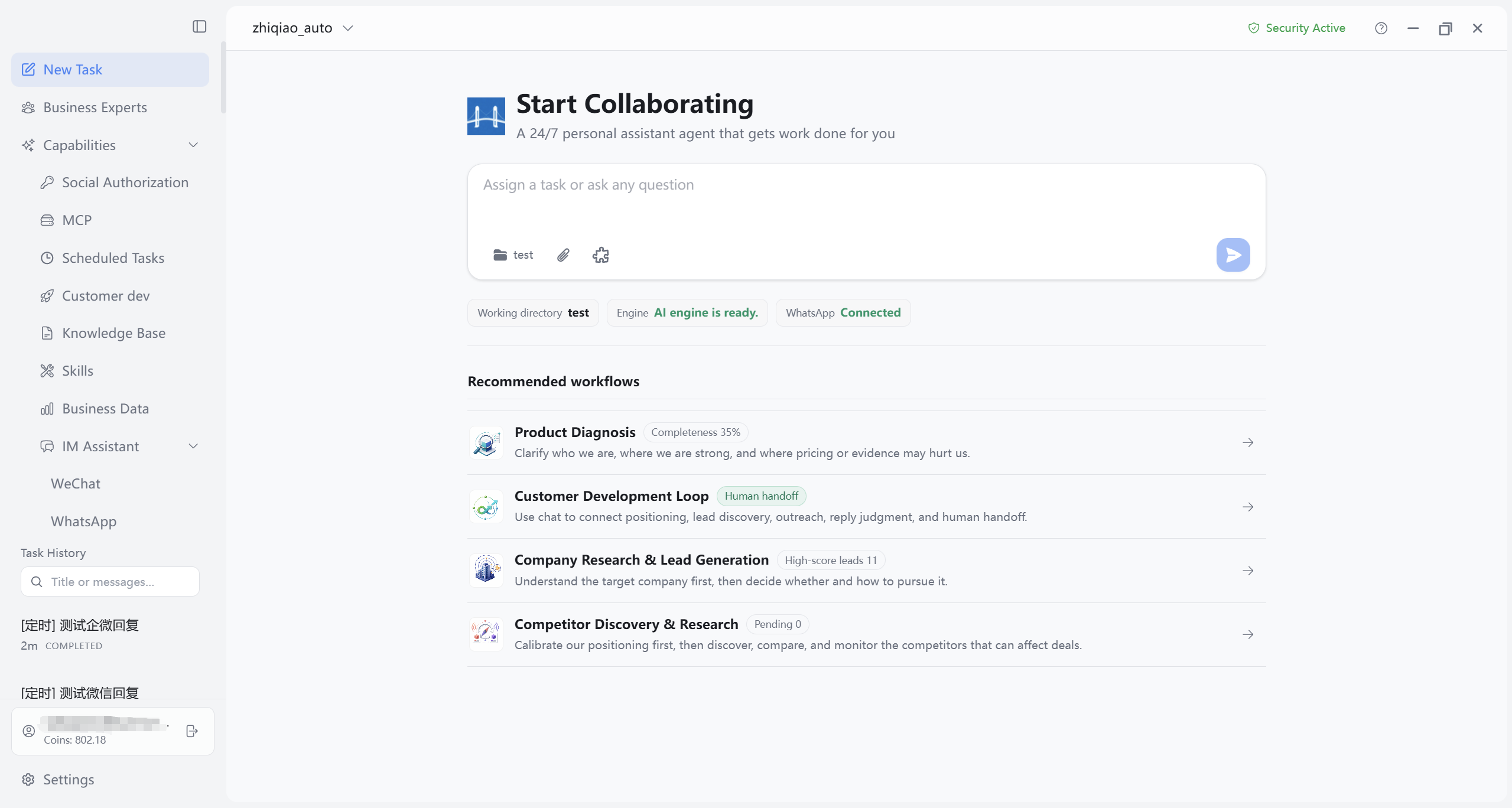Click the arrow on Company Research row
This screenshot has width=1512, height=808.
(1247, 571)
